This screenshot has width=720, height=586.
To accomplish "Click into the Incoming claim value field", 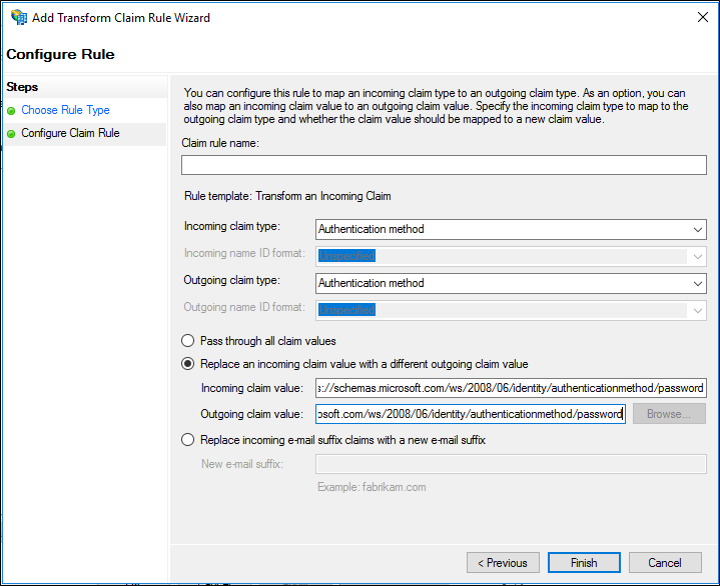I will coord(510,388).
